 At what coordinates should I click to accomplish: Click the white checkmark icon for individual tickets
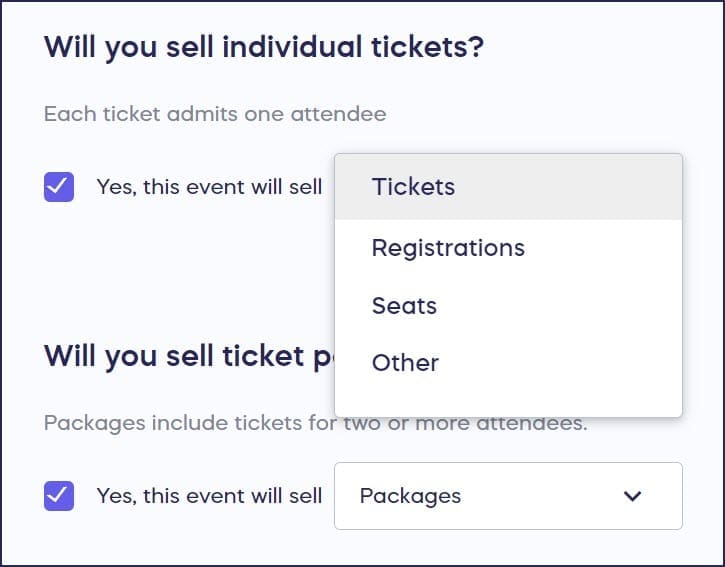[x=59, y=187]
